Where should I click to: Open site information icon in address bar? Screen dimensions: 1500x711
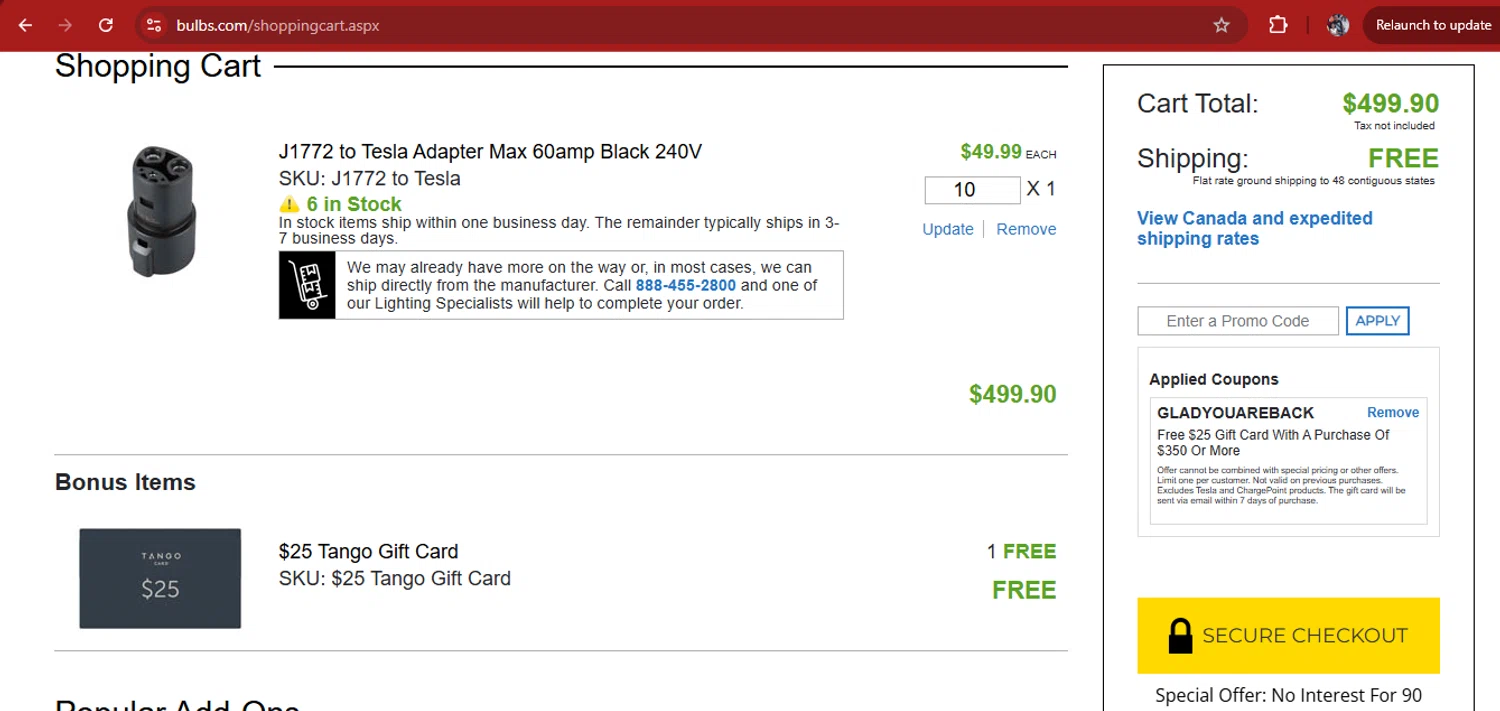point(153,25)
